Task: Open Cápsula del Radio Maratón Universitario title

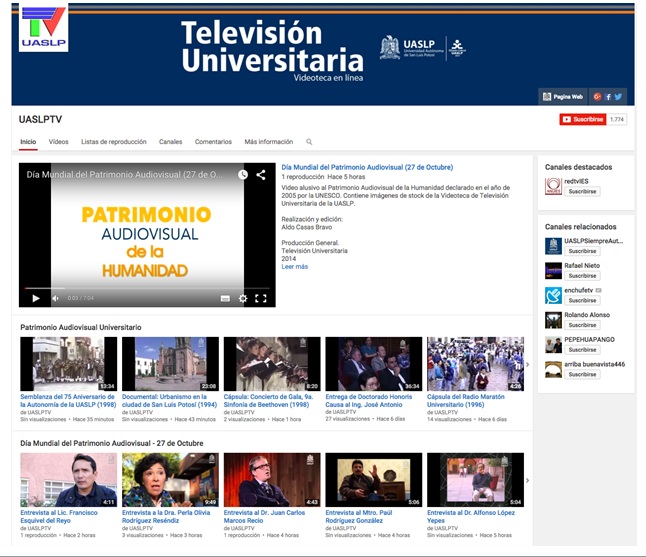Action: tap(466, 400)
